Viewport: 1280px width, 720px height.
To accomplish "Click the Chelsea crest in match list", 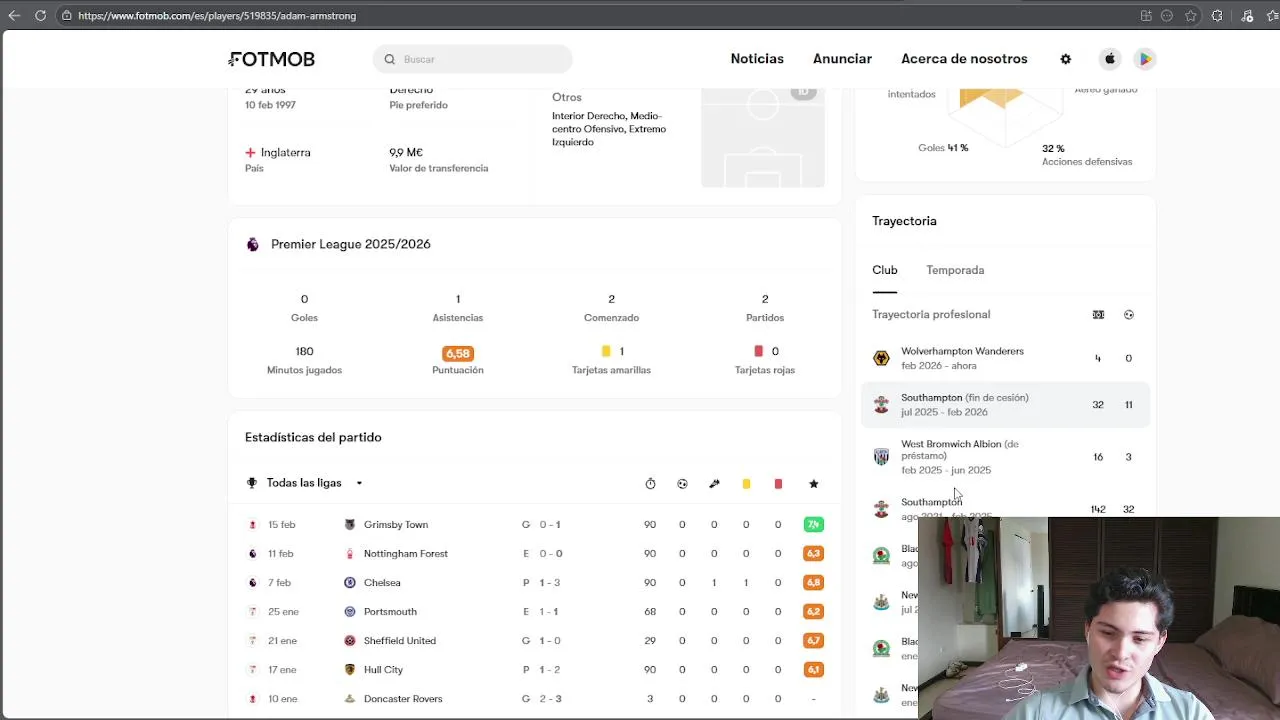I will click(350, 583).
